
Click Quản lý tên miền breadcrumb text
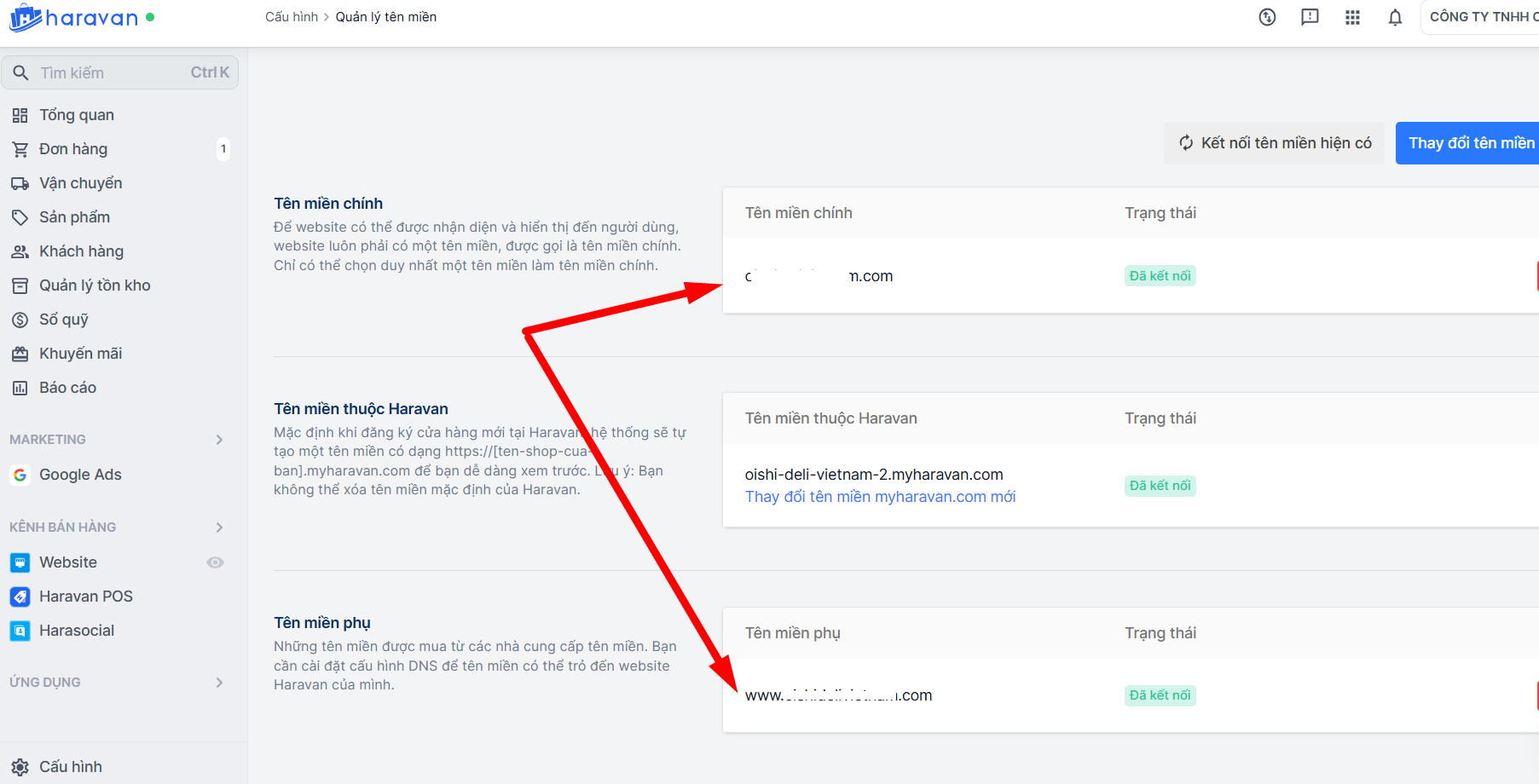(386, 17)
